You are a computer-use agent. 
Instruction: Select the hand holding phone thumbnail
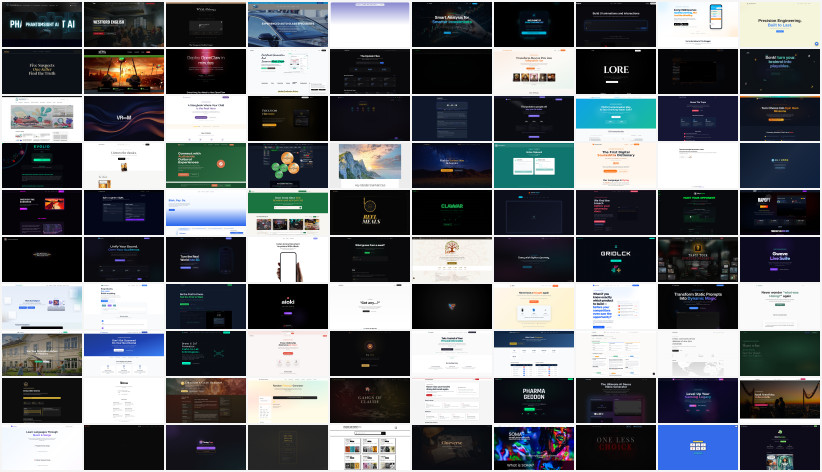(x=288, y=260)
